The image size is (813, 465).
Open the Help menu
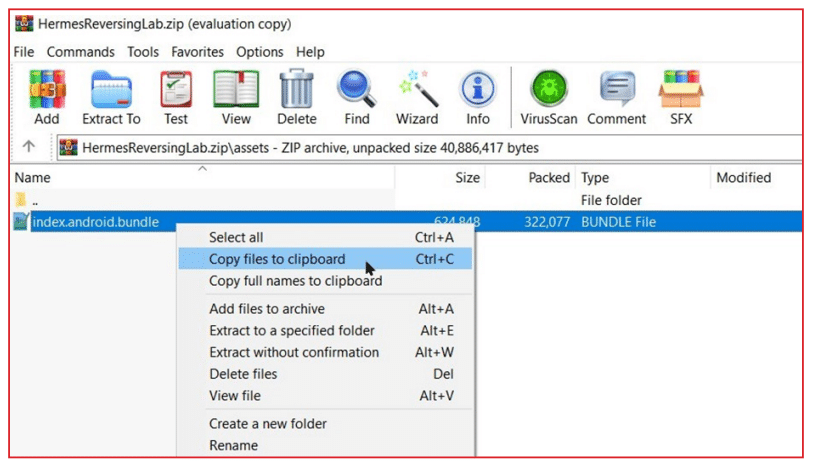(310, 52)
